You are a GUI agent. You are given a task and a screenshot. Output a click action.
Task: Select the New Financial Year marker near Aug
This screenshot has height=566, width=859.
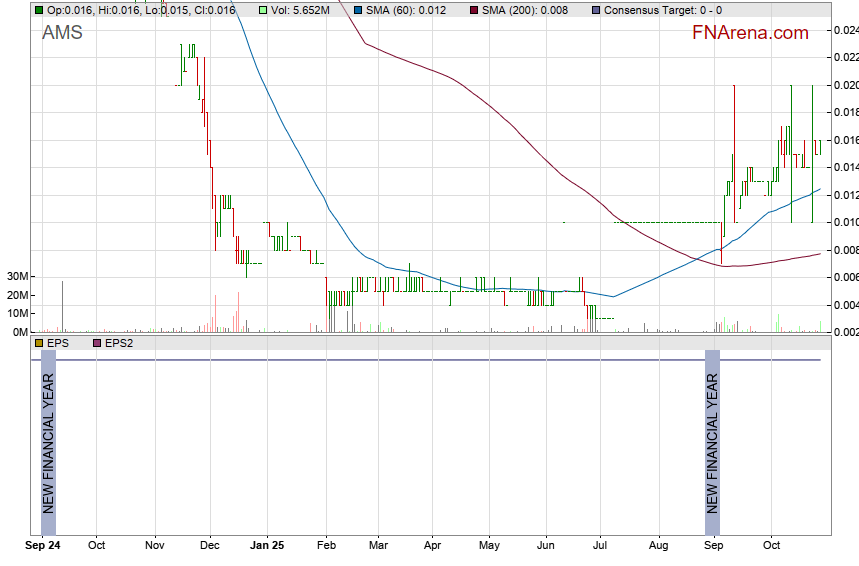[x=712, y=432]
